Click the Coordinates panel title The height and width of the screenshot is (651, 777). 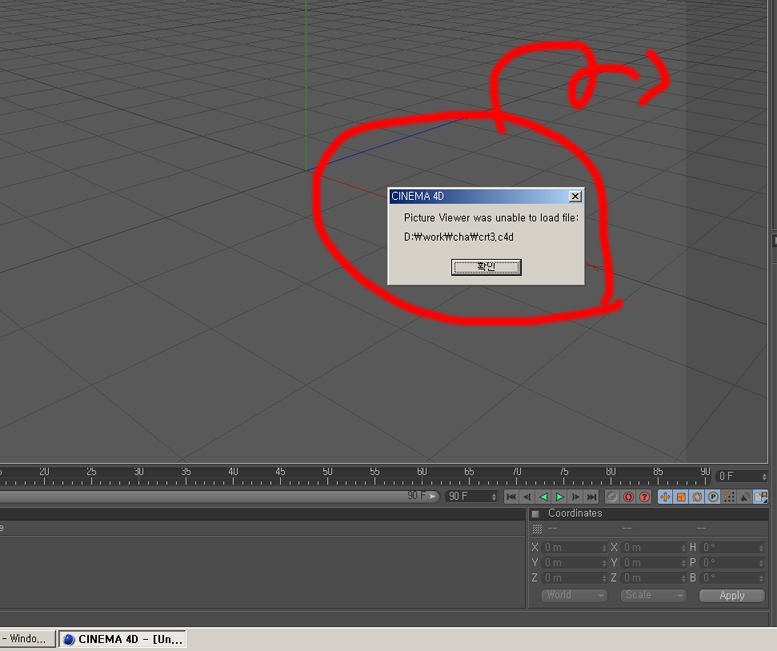tap(575, 513)
